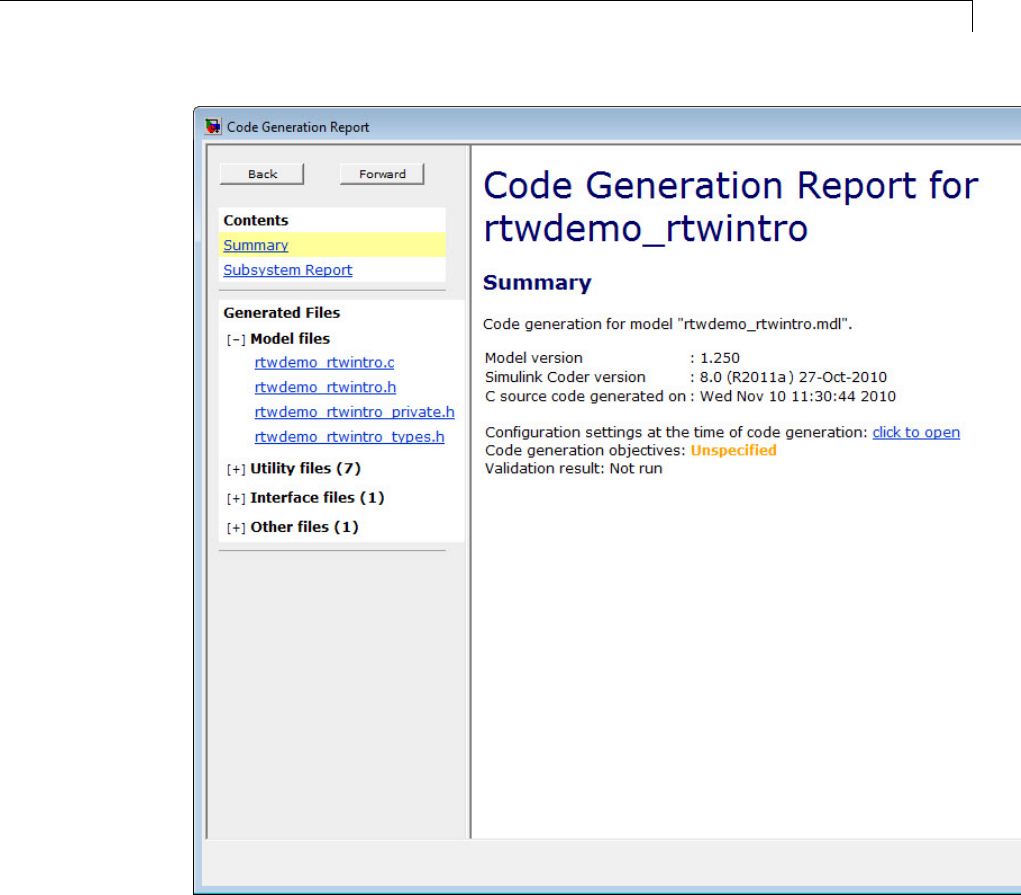Image resolution: width=1021 pixels, height=895 pixels.
Task: Expand the Utility files (7) node
Action: [236, 469]
